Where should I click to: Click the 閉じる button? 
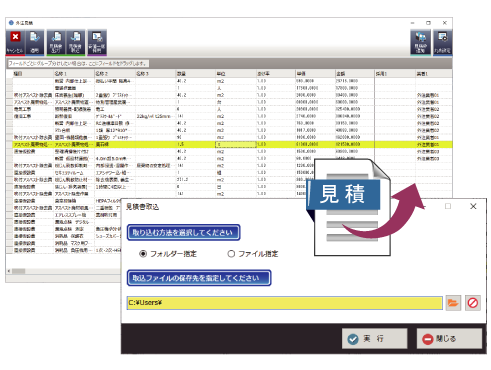click(449, 339)
